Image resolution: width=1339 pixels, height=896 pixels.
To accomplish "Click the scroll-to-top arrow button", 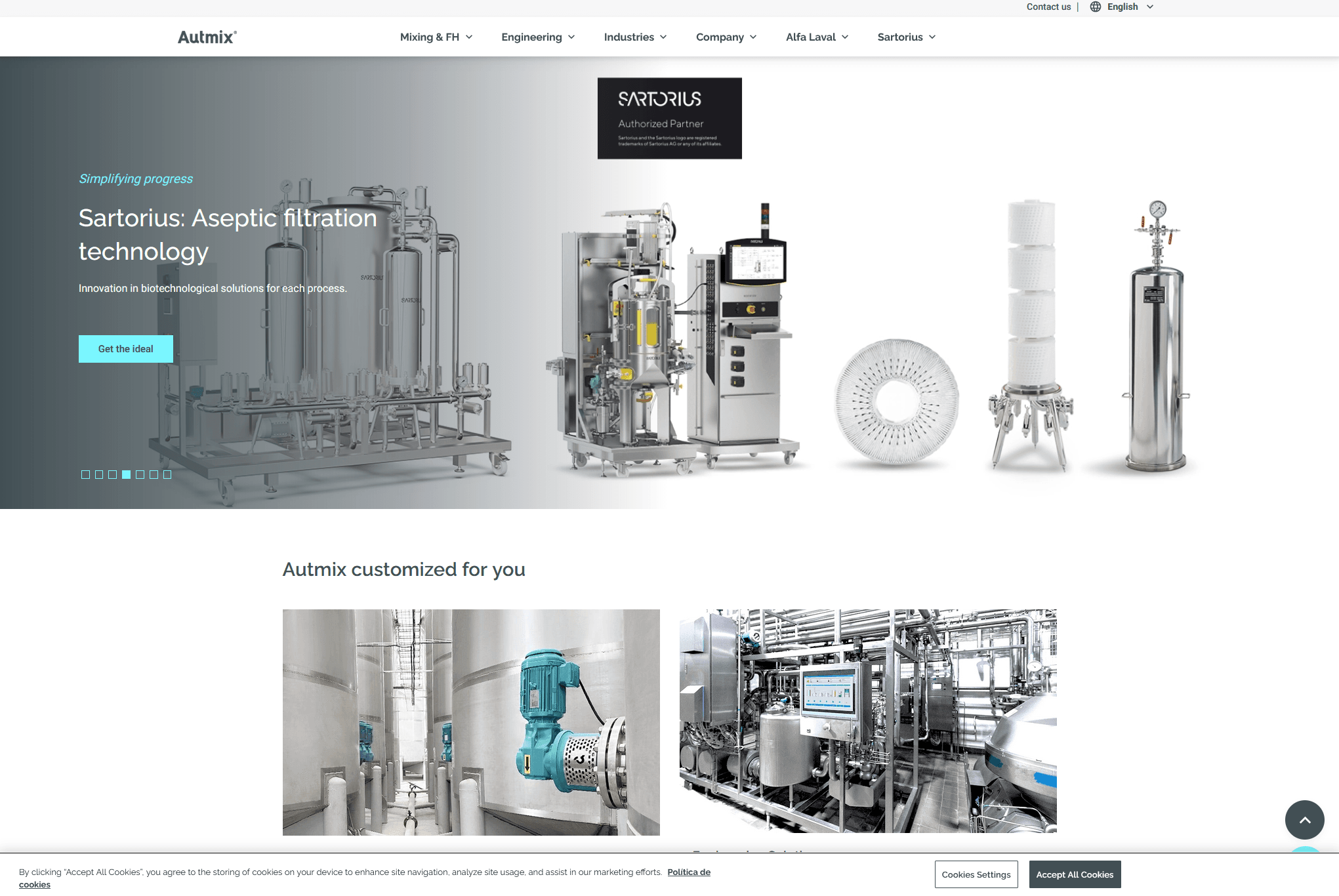I will (1304, 819).
